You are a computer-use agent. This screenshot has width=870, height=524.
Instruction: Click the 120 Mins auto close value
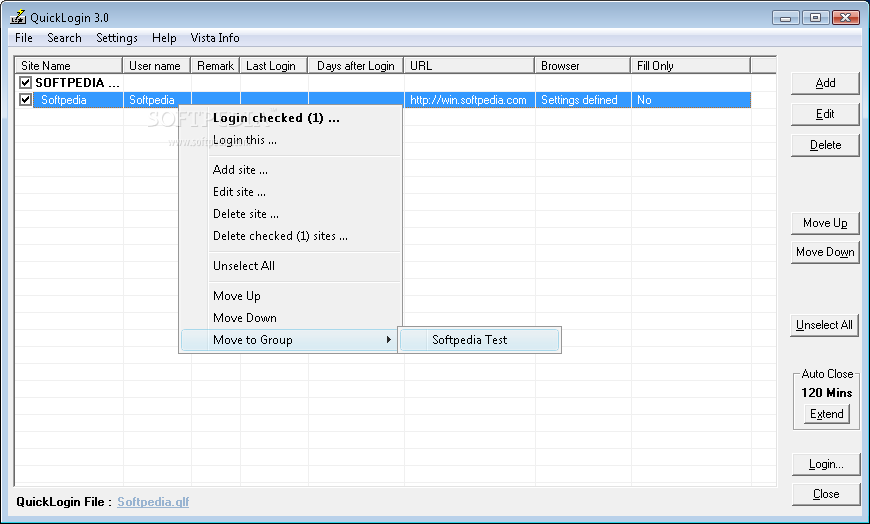(x=827, y=392)
